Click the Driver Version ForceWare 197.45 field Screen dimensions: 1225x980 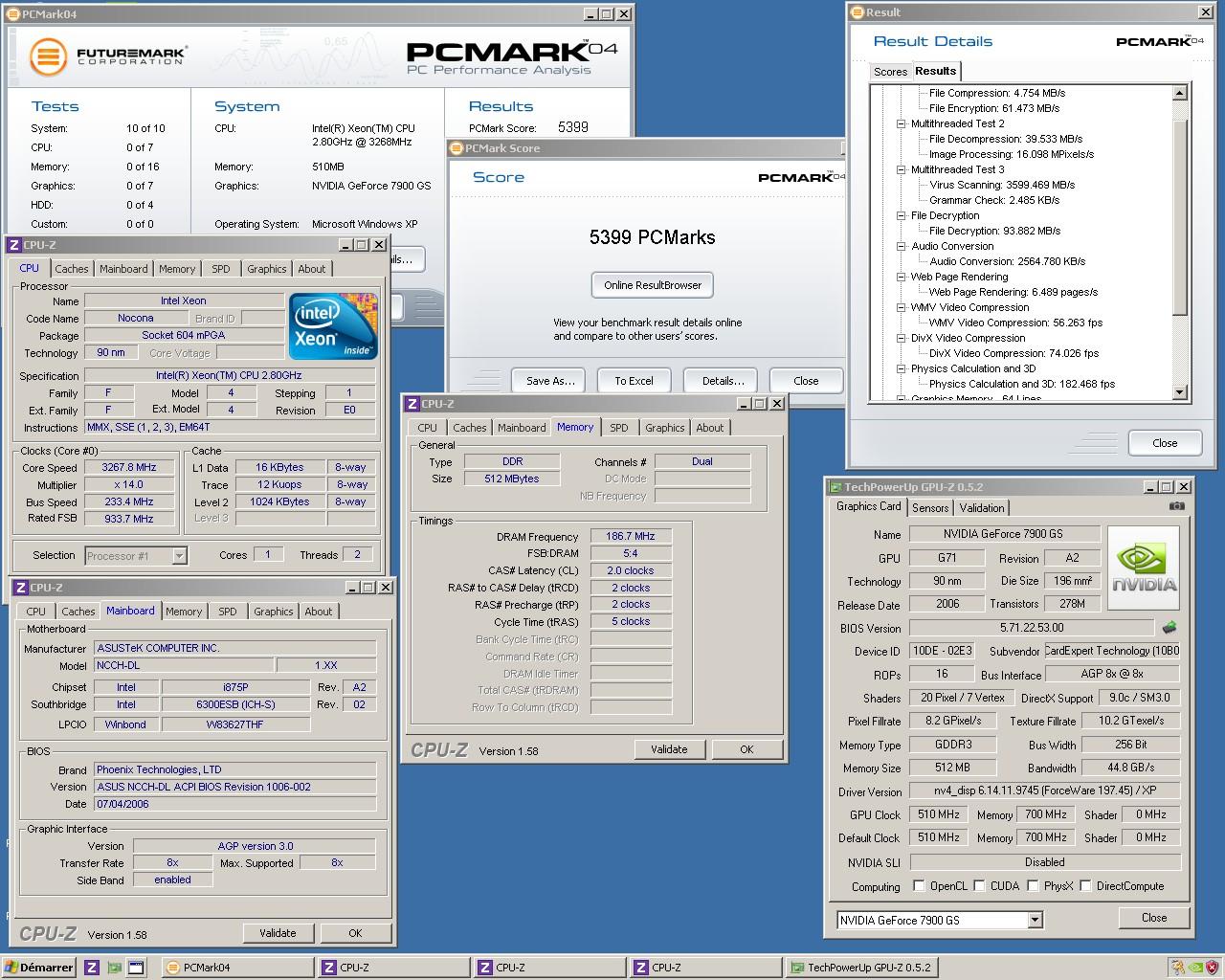pyautogui.click(x=1044, y=791)
